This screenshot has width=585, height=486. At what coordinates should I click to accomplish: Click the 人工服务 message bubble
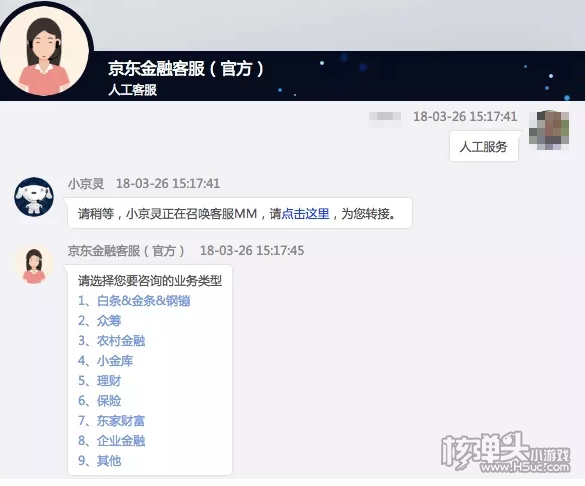point(484,146)
